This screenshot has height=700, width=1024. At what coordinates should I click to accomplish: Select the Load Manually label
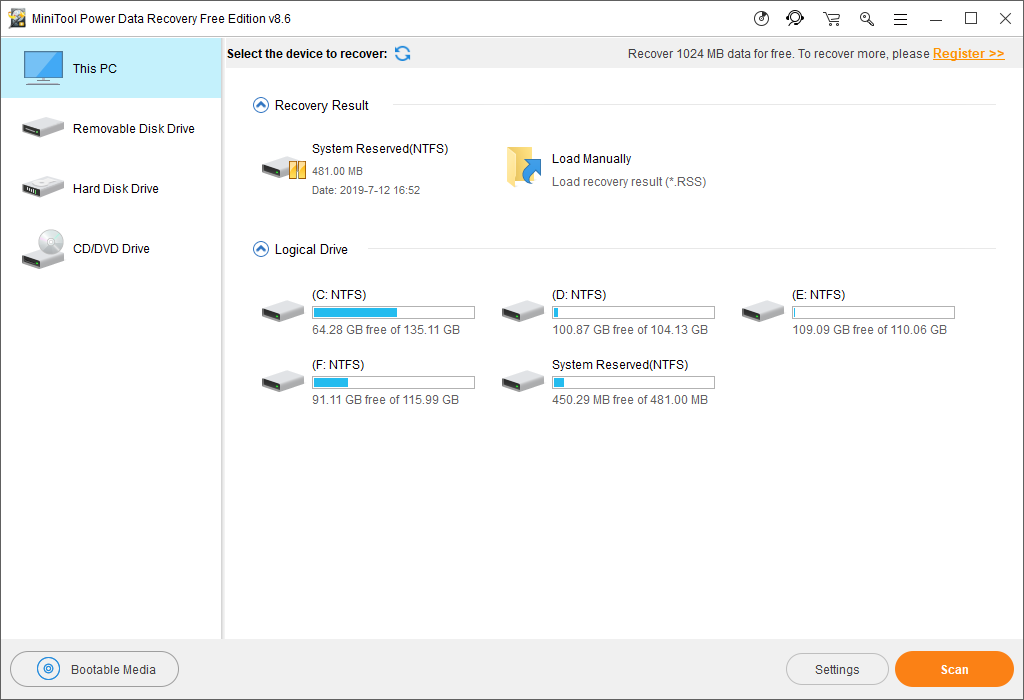592,159
